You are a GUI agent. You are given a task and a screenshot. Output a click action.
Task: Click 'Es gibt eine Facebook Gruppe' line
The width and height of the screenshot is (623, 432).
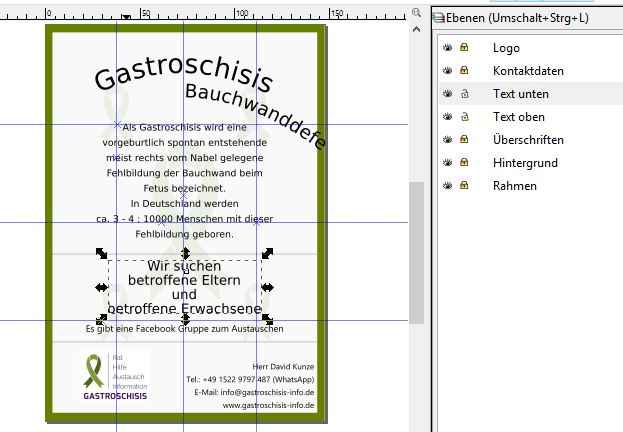pos(184,329)
